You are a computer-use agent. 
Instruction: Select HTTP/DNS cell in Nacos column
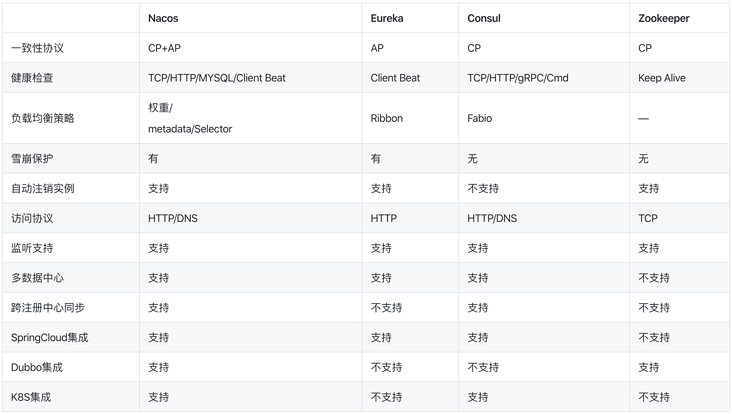click(173, 218)
